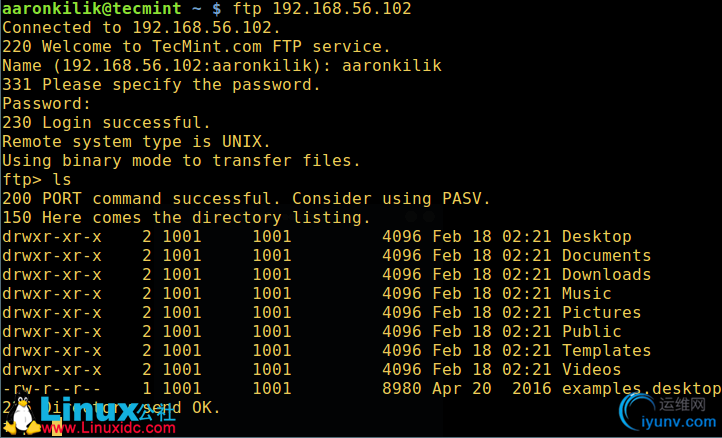This screenshot has height=438, width=722.
Task: Select the Desktop directory name
Action: coord(596,237)
